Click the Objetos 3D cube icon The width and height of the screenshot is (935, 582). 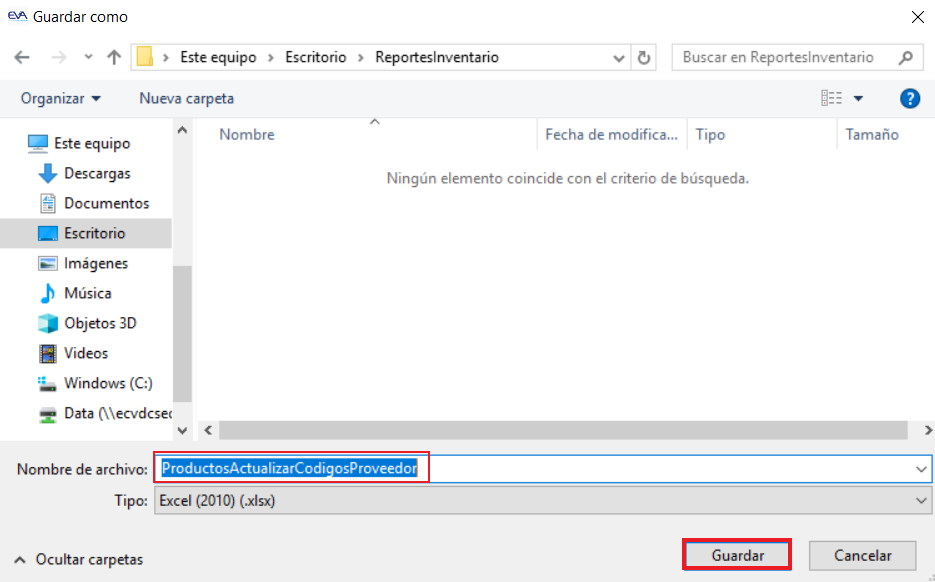48,323
